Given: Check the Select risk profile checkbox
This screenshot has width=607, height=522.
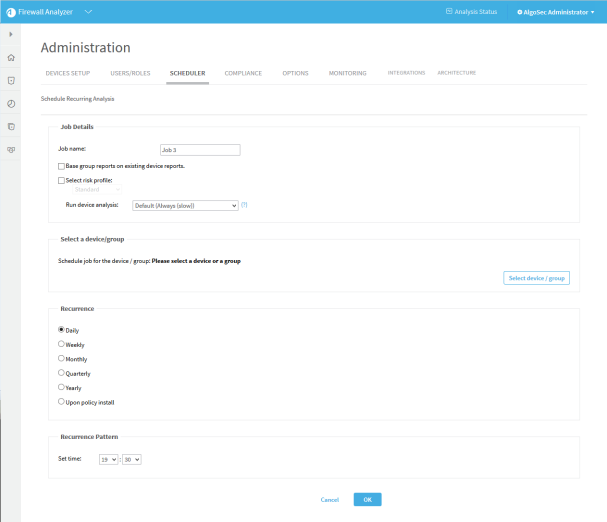Looking at the screenshot, I should point(62,180).
